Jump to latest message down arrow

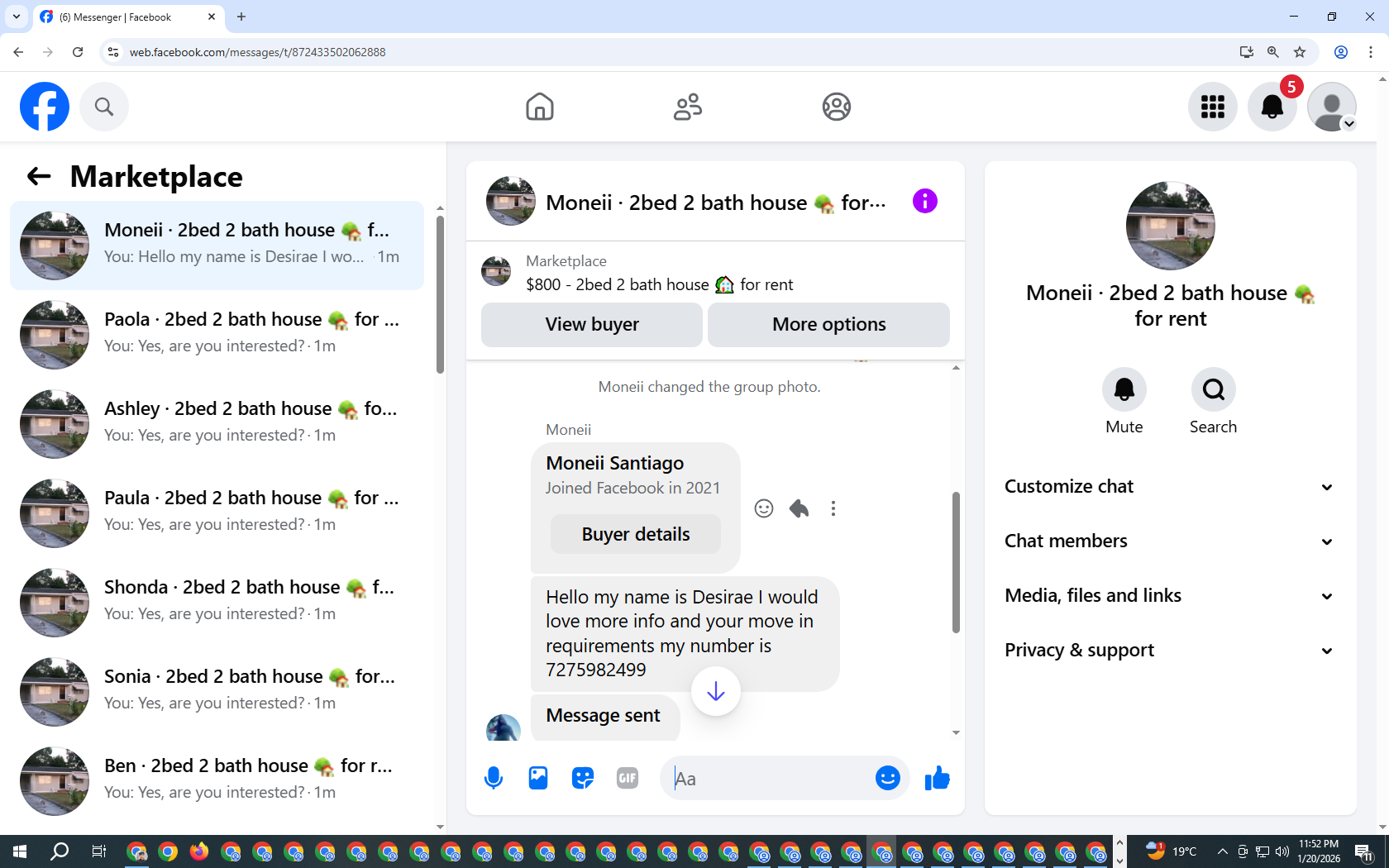tap(716, 691)
